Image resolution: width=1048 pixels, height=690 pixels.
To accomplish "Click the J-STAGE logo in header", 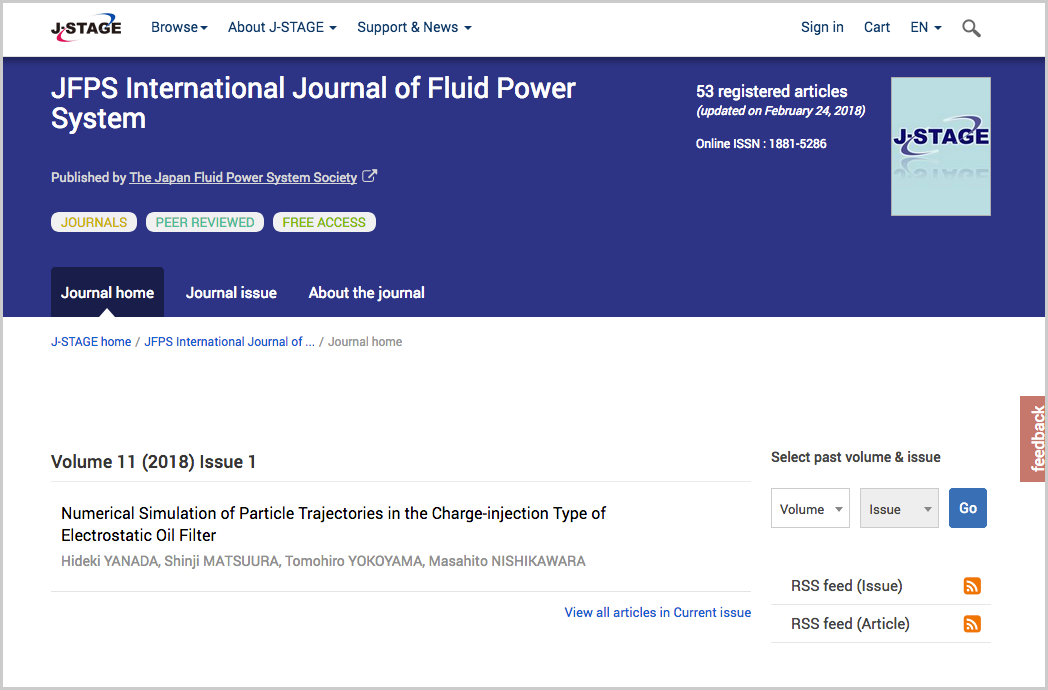I will tap(86, 27).
